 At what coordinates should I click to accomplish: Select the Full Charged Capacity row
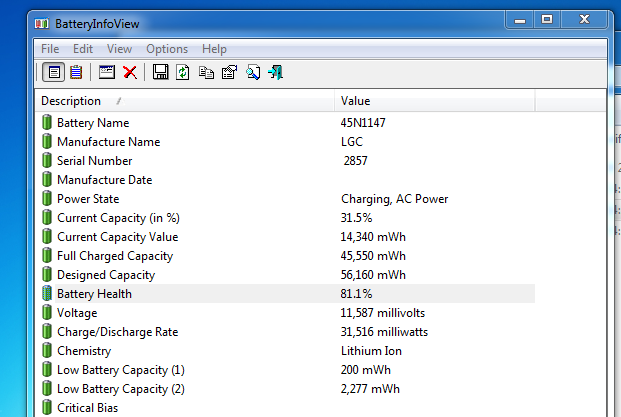click(x=288, y=256)
